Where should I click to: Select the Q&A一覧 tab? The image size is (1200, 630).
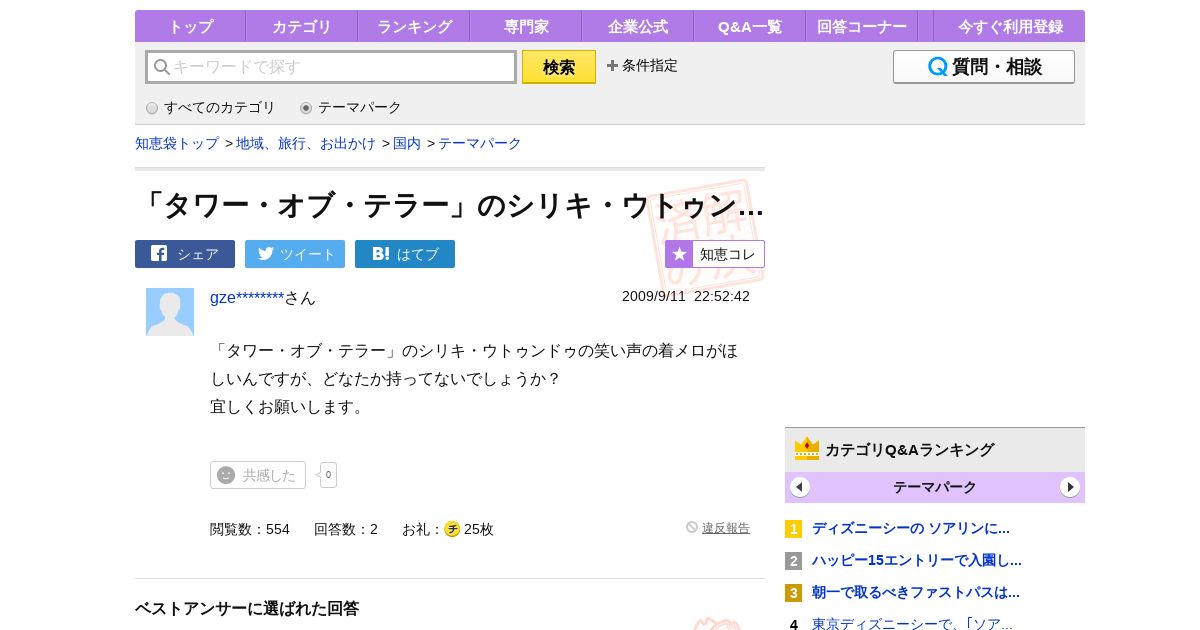(750, 27)
